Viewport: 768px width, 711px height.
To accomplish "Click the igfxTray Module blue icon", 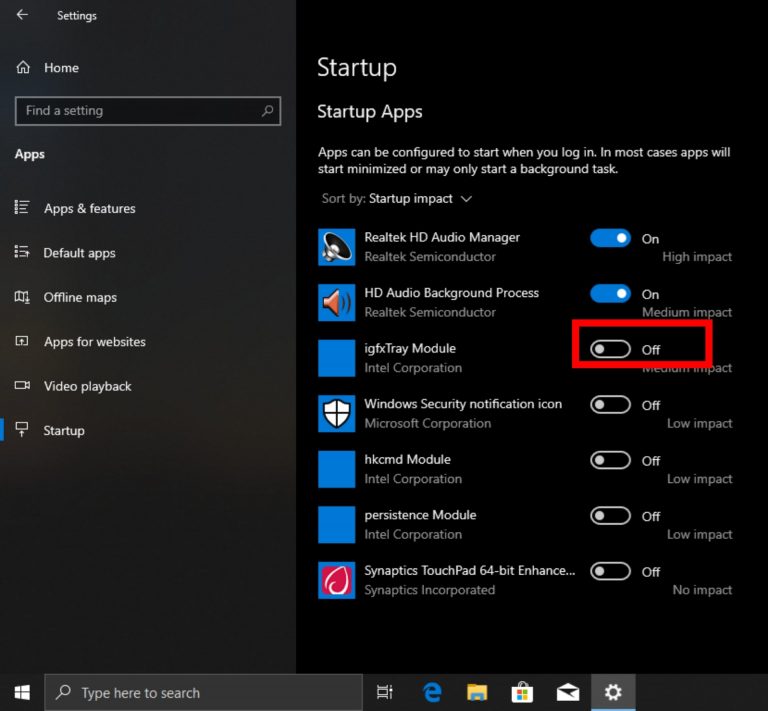I will [x=336, y=358].
